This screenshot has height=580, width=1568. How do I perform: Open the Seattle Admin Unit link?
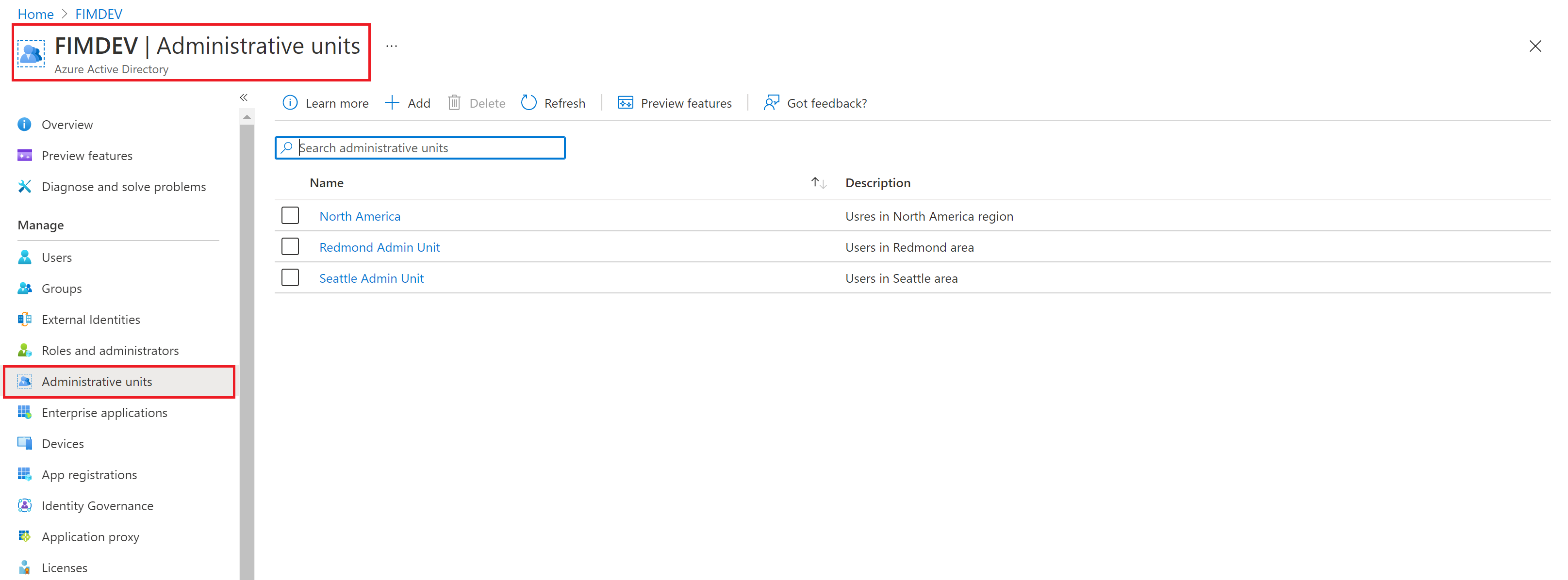[x=371, y=278]
